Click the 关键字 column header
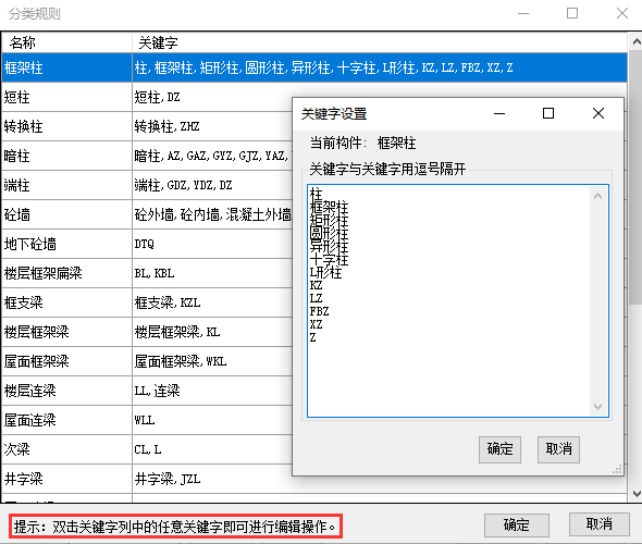The width and height of the screenshot is (642, 544). tap(380, 43)
